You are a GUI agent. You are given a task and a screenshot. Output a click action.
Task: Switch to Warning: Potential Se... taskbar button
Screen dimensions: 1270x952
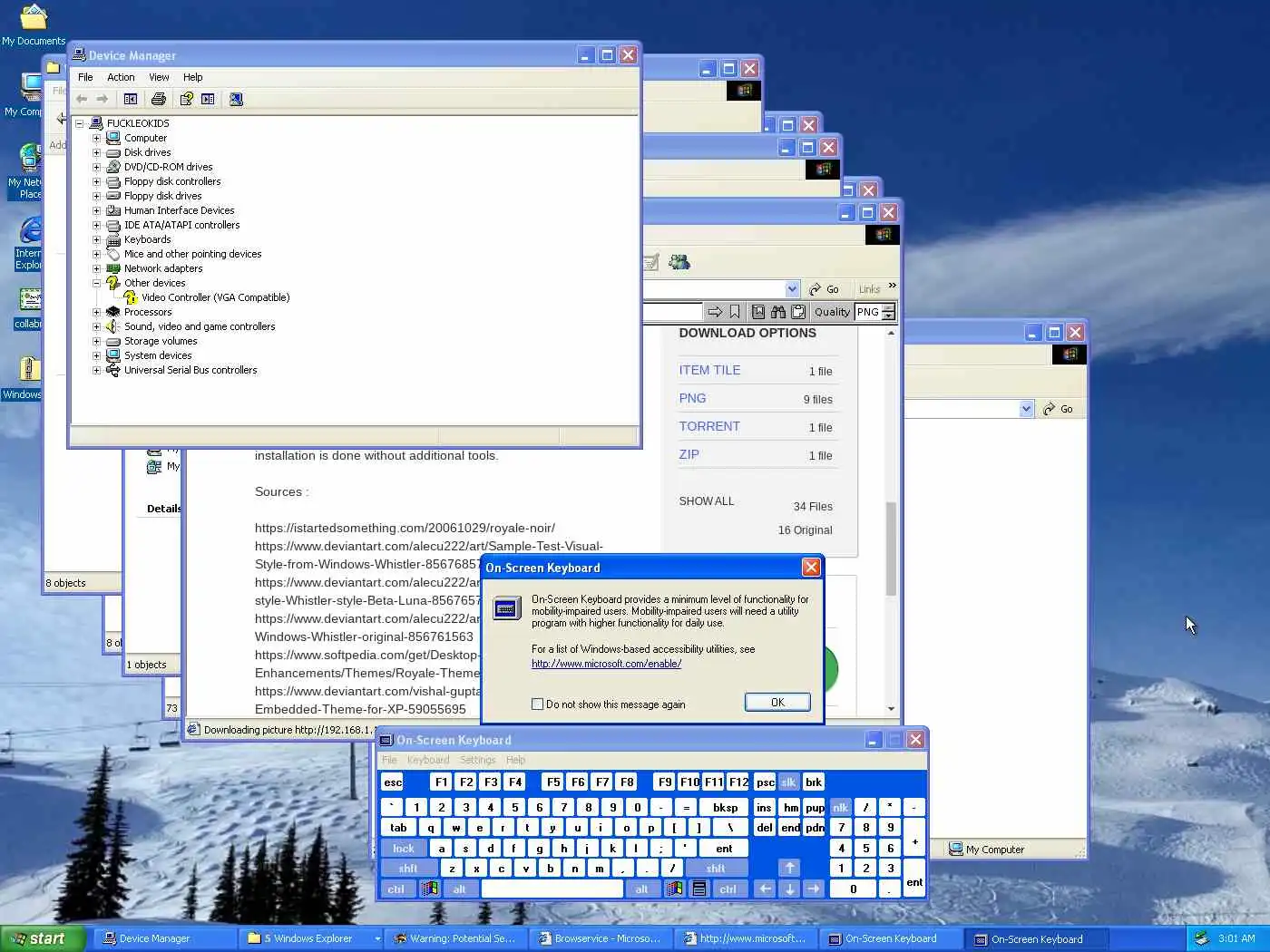coord(455,938)
